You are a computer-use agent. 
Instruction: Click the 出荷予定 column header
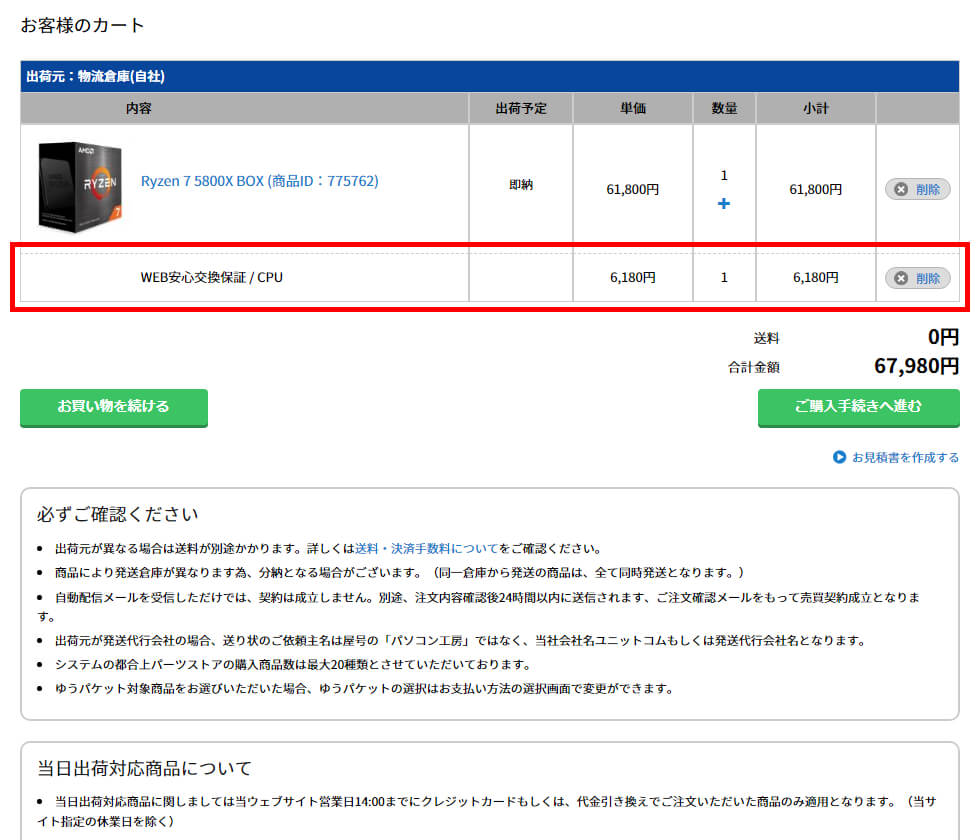[x=521, y=108]
